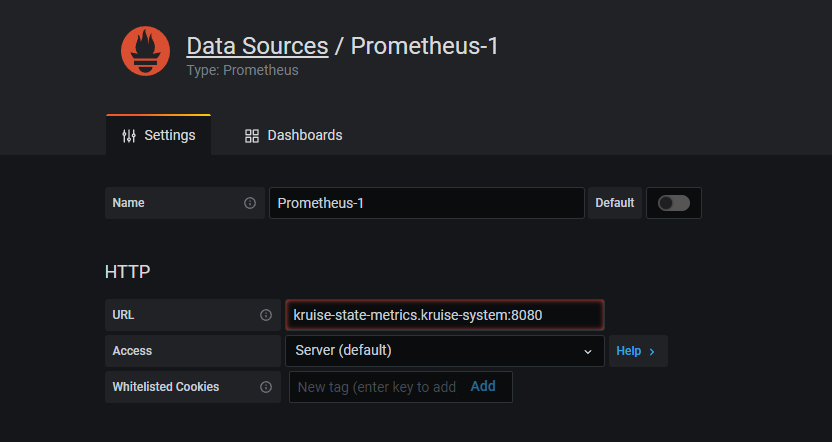The width and height of the screenshot is (832, 442).
Task: Show info tooltip for URL field
Action: click(x=266, y=315)
